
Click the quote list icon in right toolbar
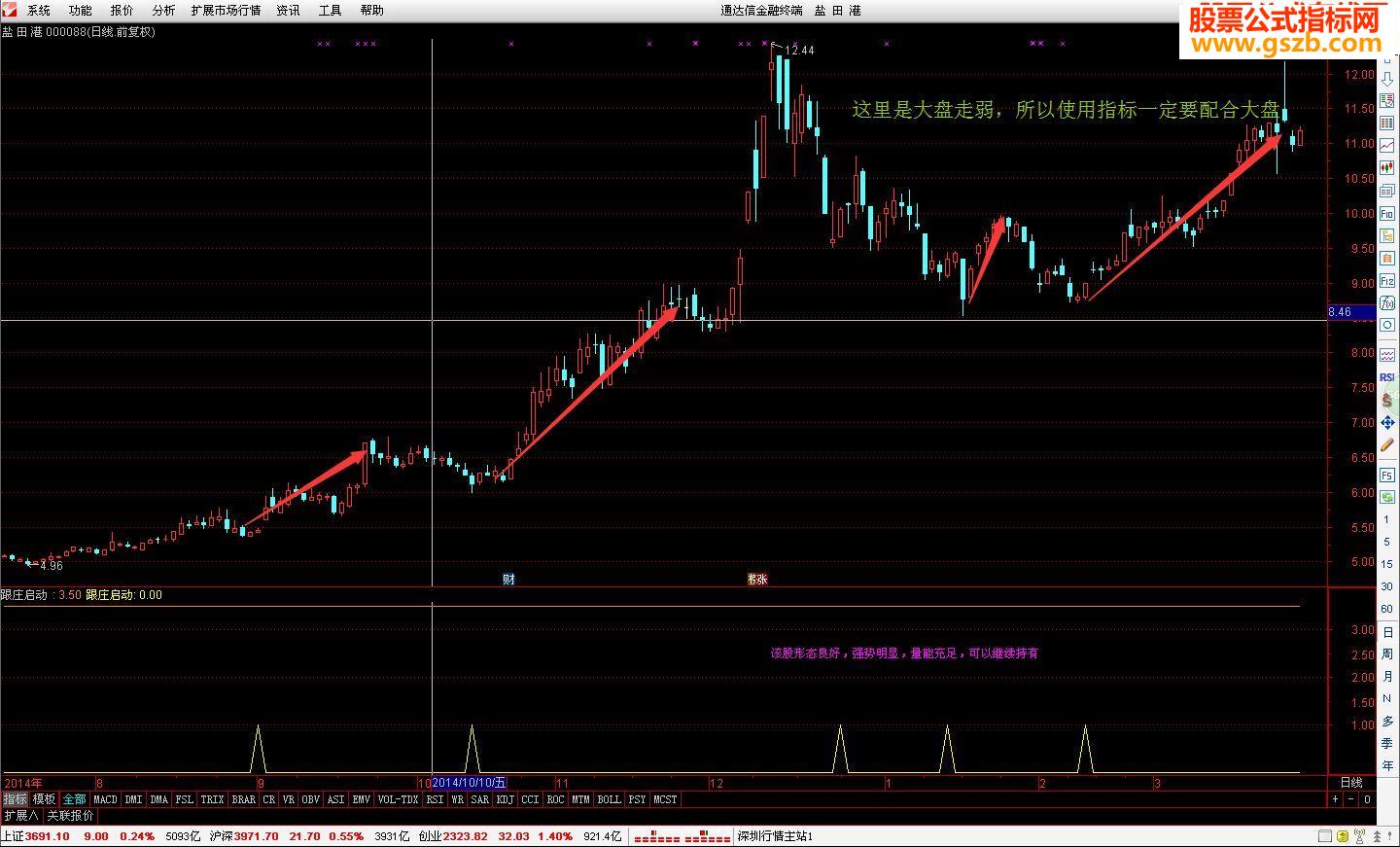1387,101
